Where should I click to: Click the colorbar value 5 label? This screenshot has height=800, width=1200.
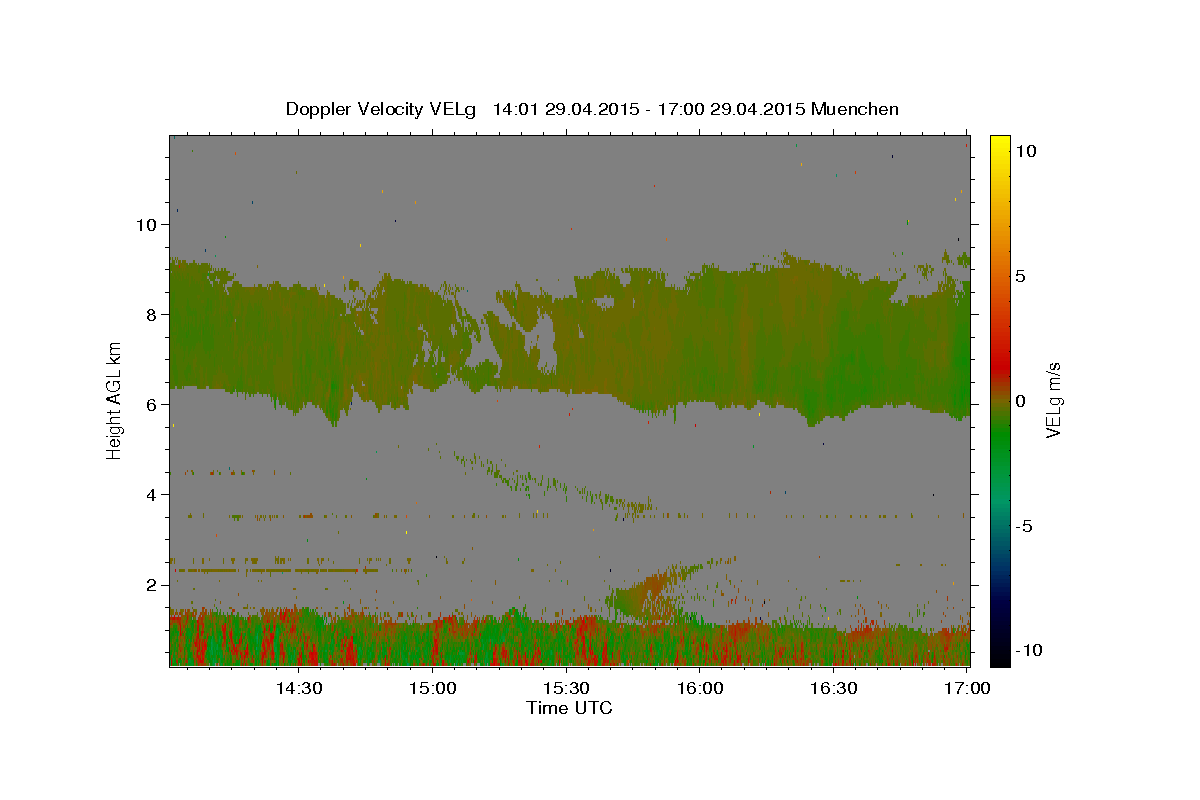point(1021,276)
